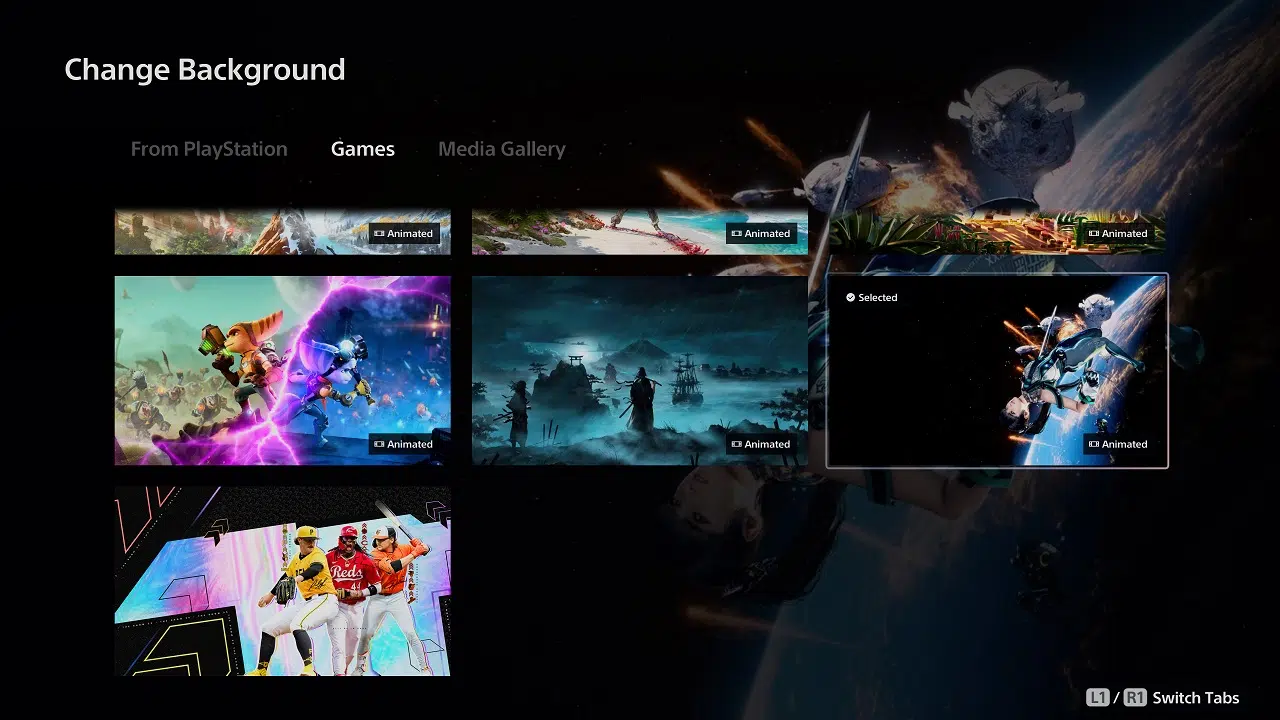The width and height of the screenshot is (1280, 720).
Task: Click the Selected checkmark icon
Action: point(850,298)
